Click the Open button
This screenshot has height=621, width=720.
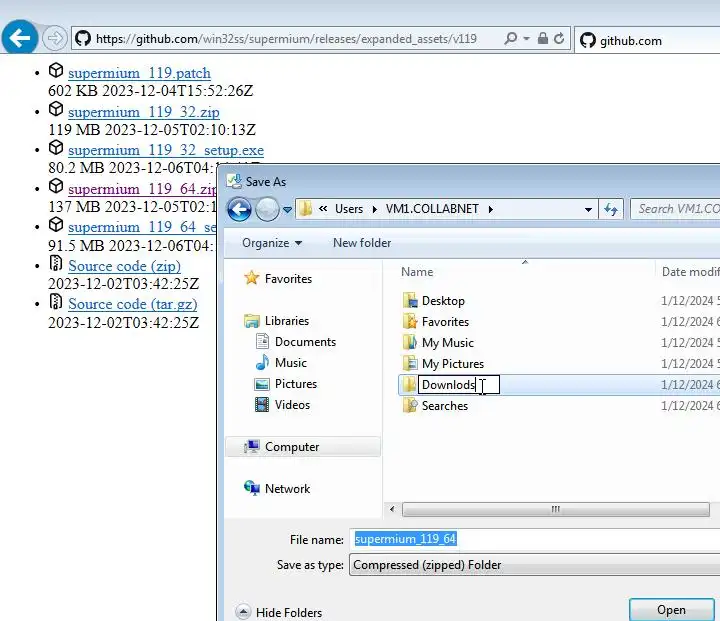[671, 610]
